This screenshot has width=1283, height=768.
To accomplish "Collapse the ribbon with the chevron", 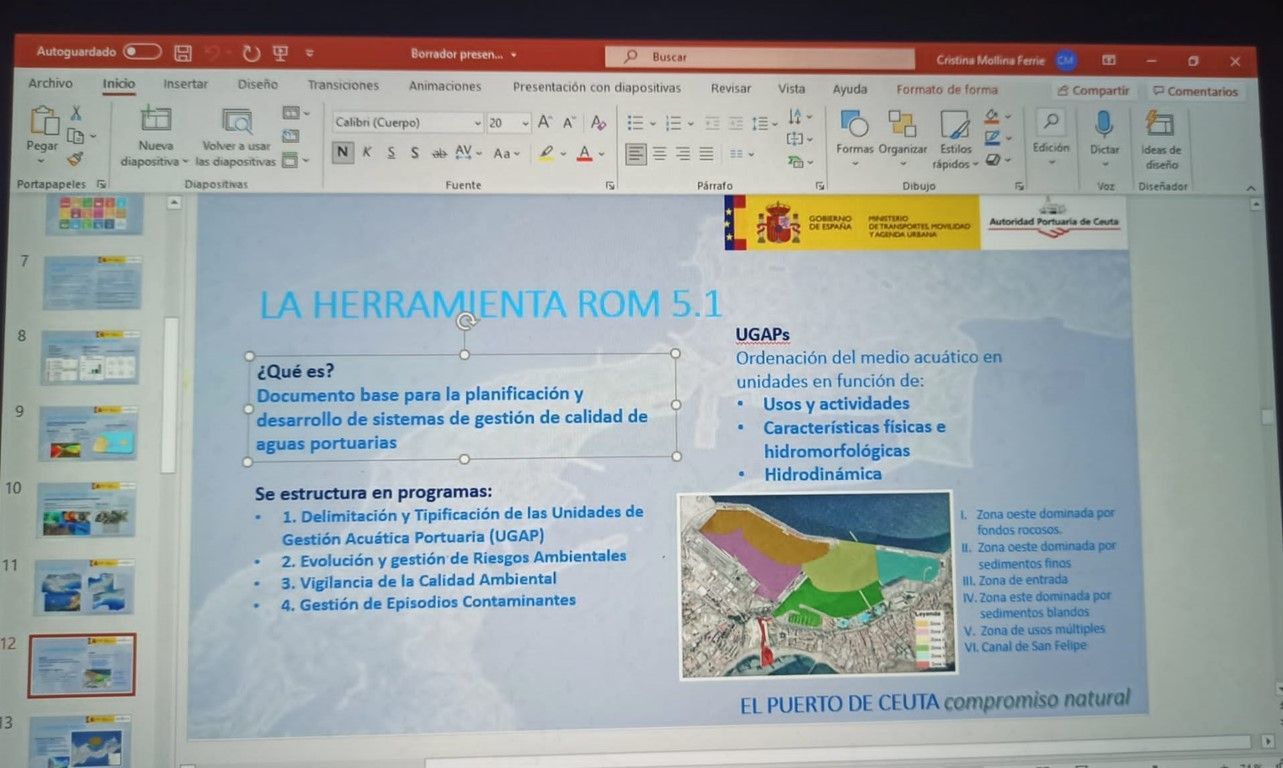I will click(1249, 188).
